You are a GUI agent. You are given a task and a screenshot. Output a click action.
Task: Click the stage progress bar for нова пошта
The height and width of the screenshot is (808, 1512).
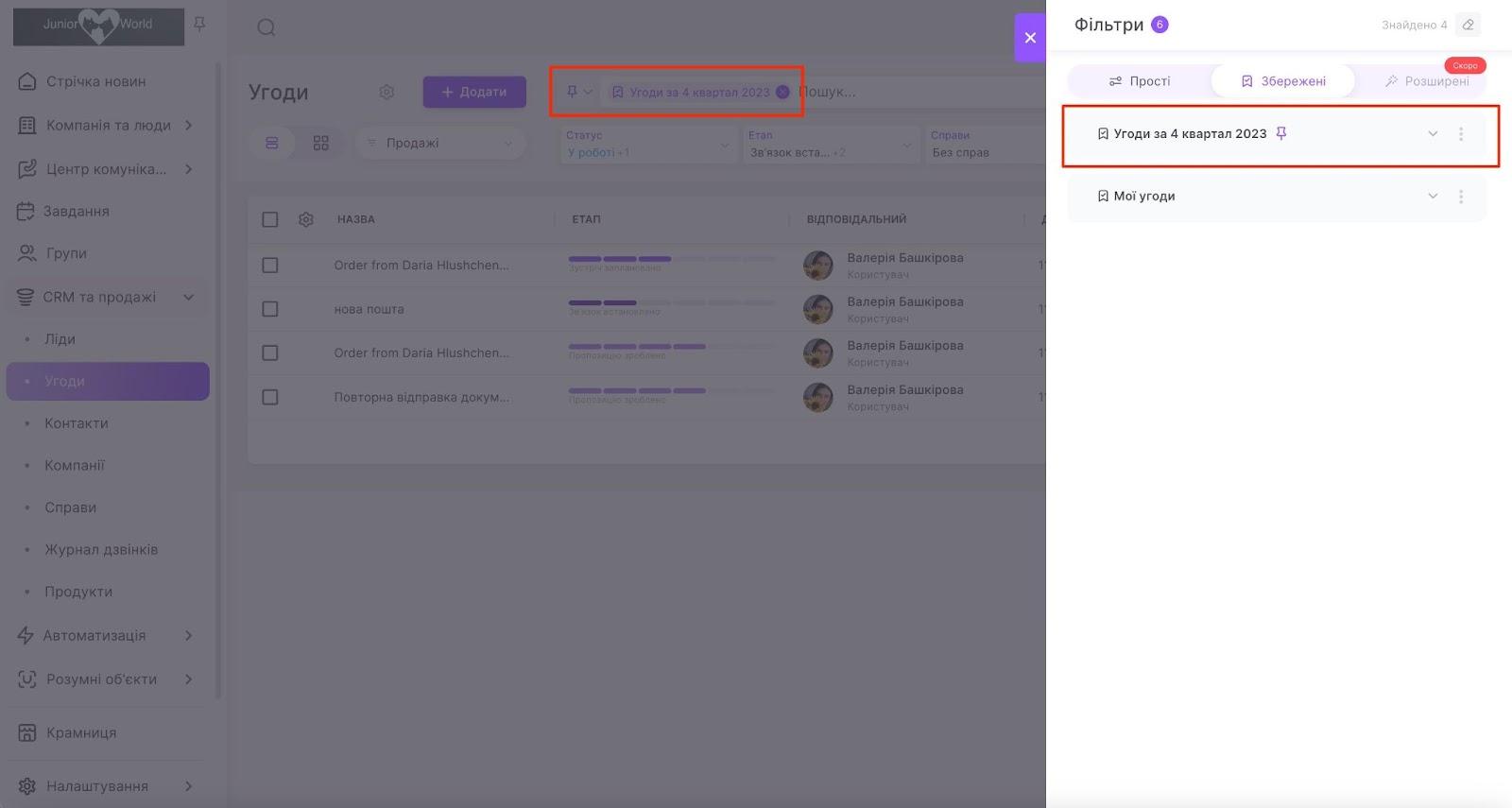click(x=671, y=302)
